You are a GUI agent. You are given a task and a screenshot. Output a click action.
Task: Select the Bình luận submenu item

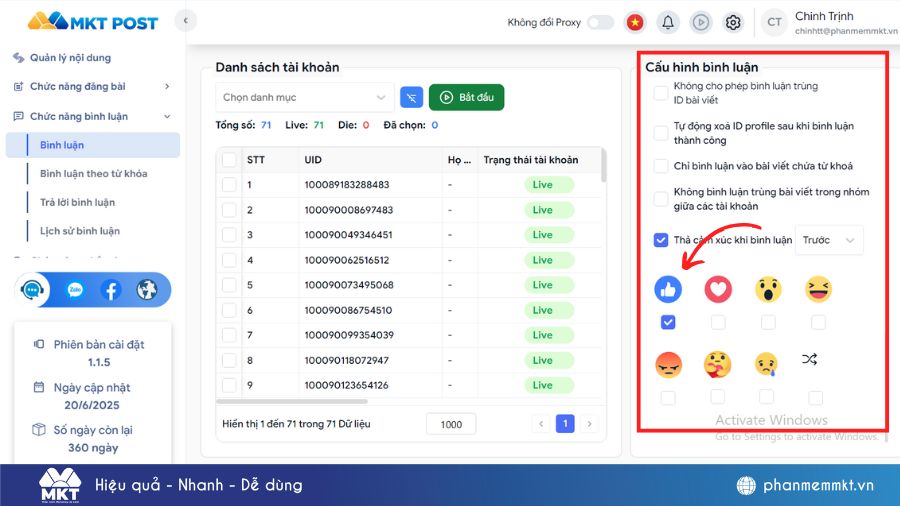pyautogui.click(x=93, y=145)
